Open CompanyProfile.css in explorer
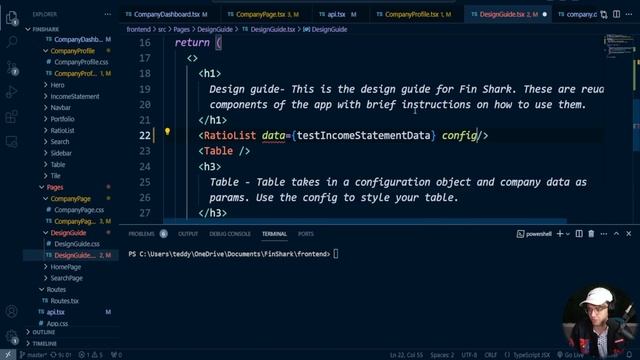Image resolution: width=640 pixels, height=360 pixels. 81,62
